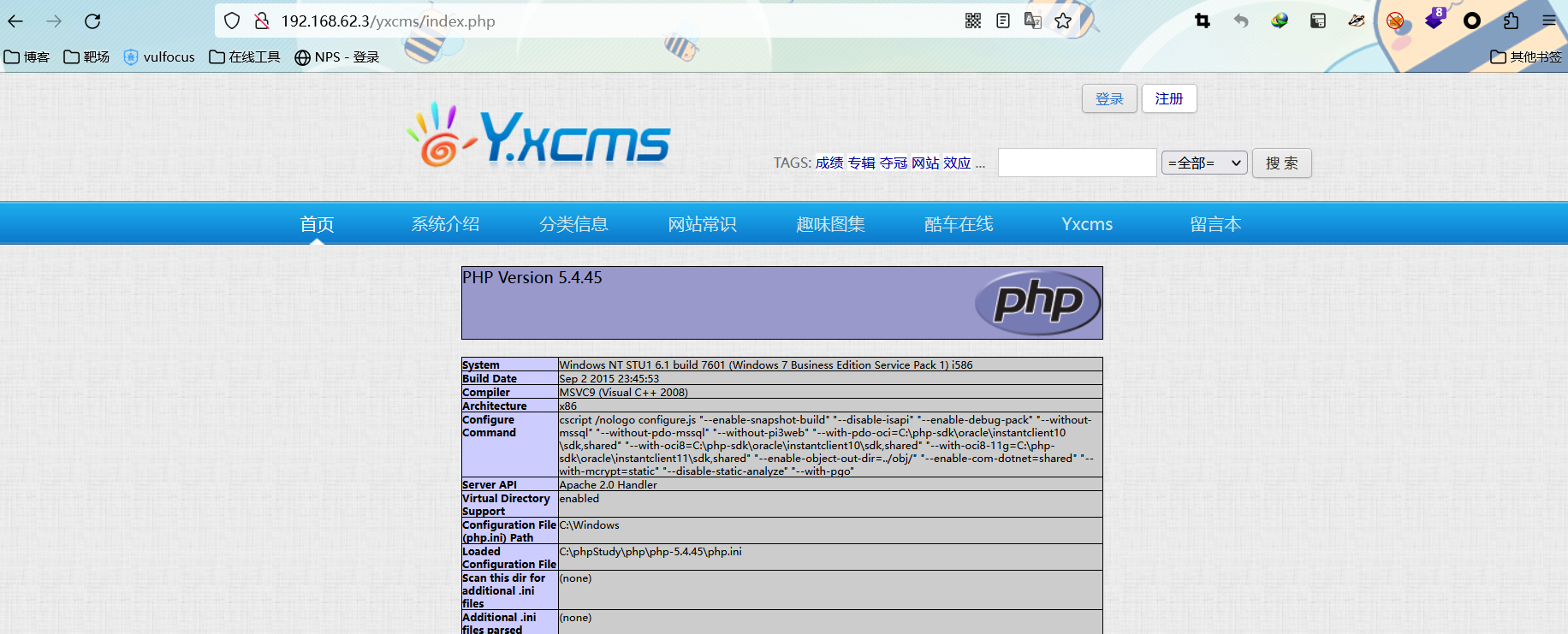Click the browser address bar URL
Image resolution: width=1568 pixels, height=634 pixels.
(389, 21)
